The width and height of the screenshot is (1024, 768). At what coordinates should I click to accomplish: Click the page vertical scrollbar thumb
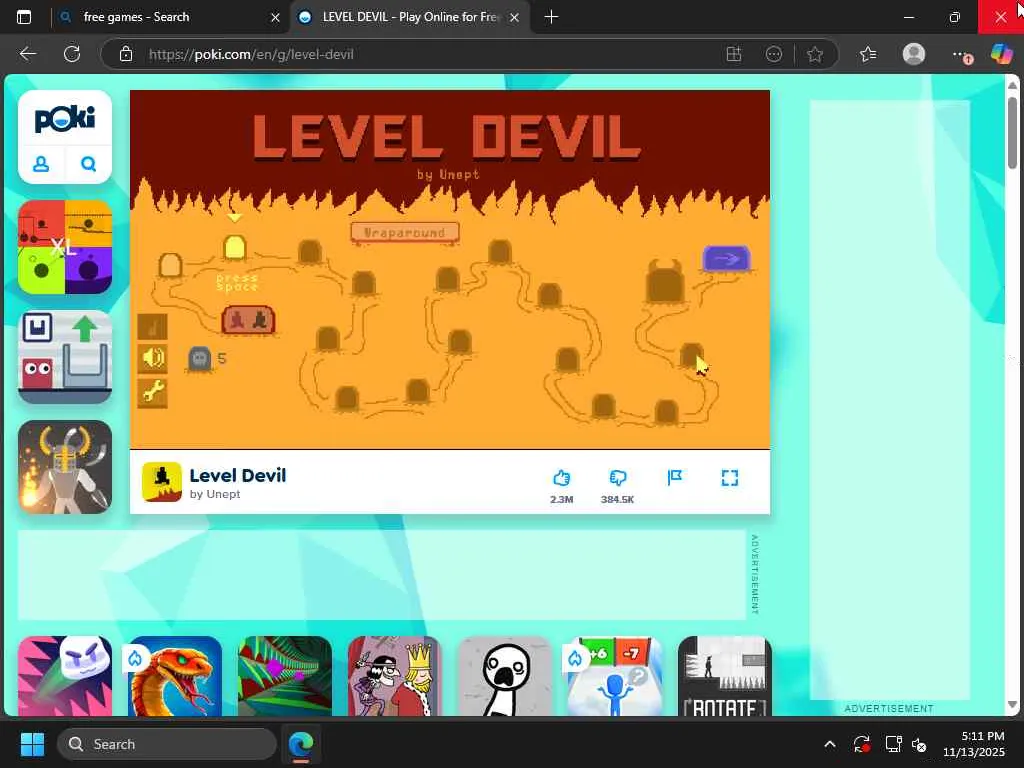(x=1012, y=133)
